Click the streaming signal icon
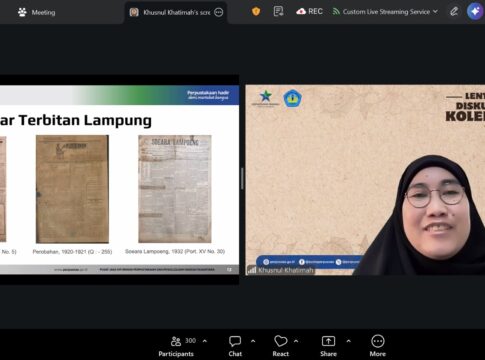This screenshot has height=360, width=485. 336,12
